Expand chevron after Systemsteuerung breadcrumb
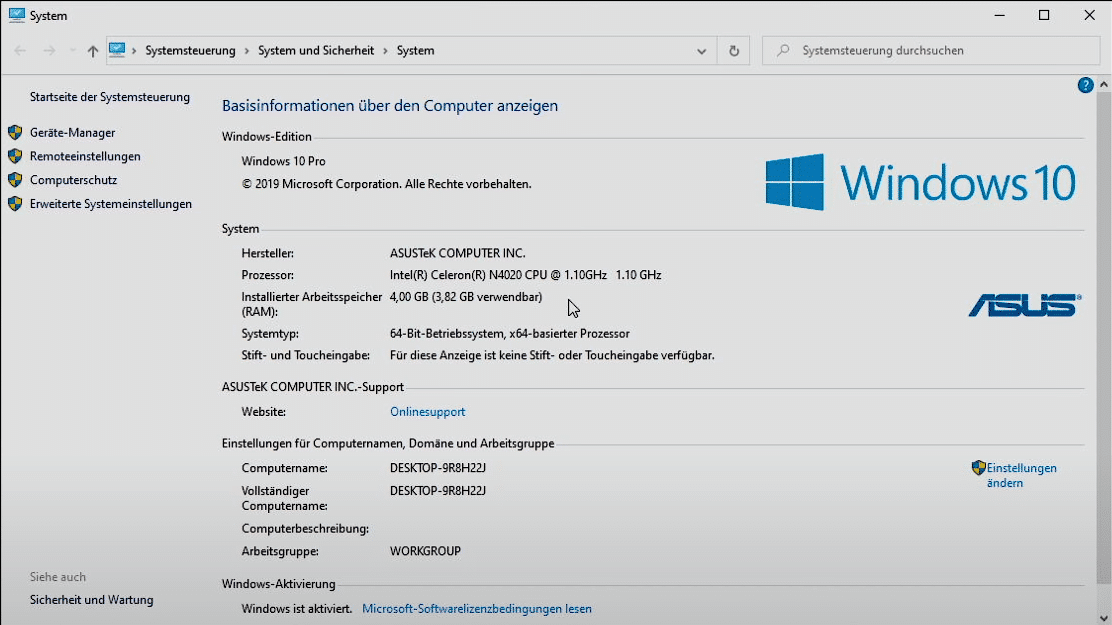1112x625 pixels. pos(247,51)
